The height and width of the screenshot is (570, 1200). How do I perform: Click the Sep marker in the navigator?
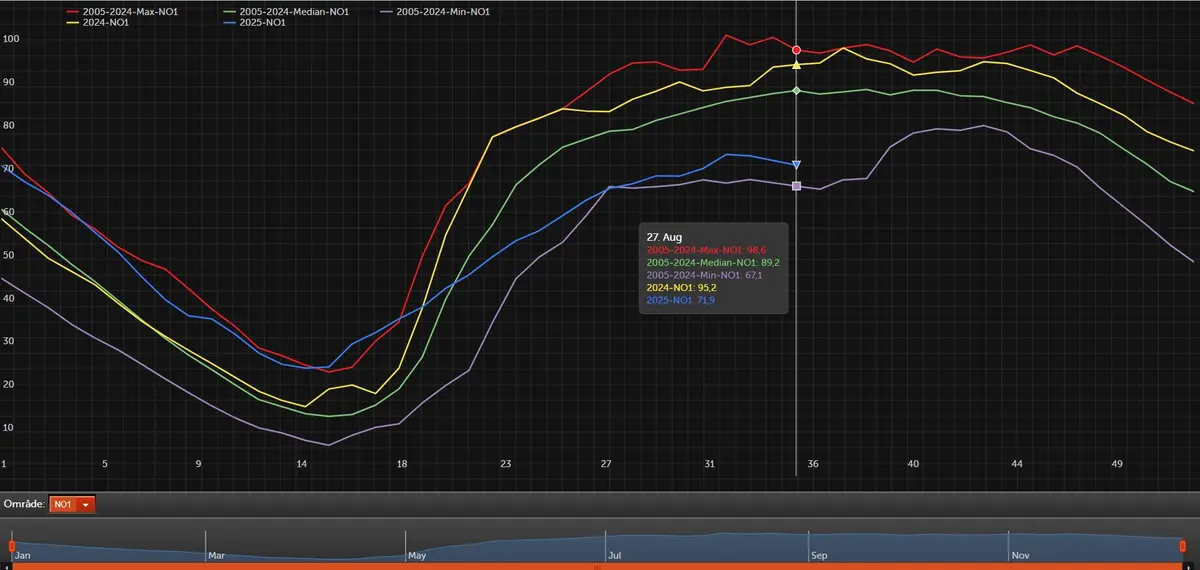(819, 554)
